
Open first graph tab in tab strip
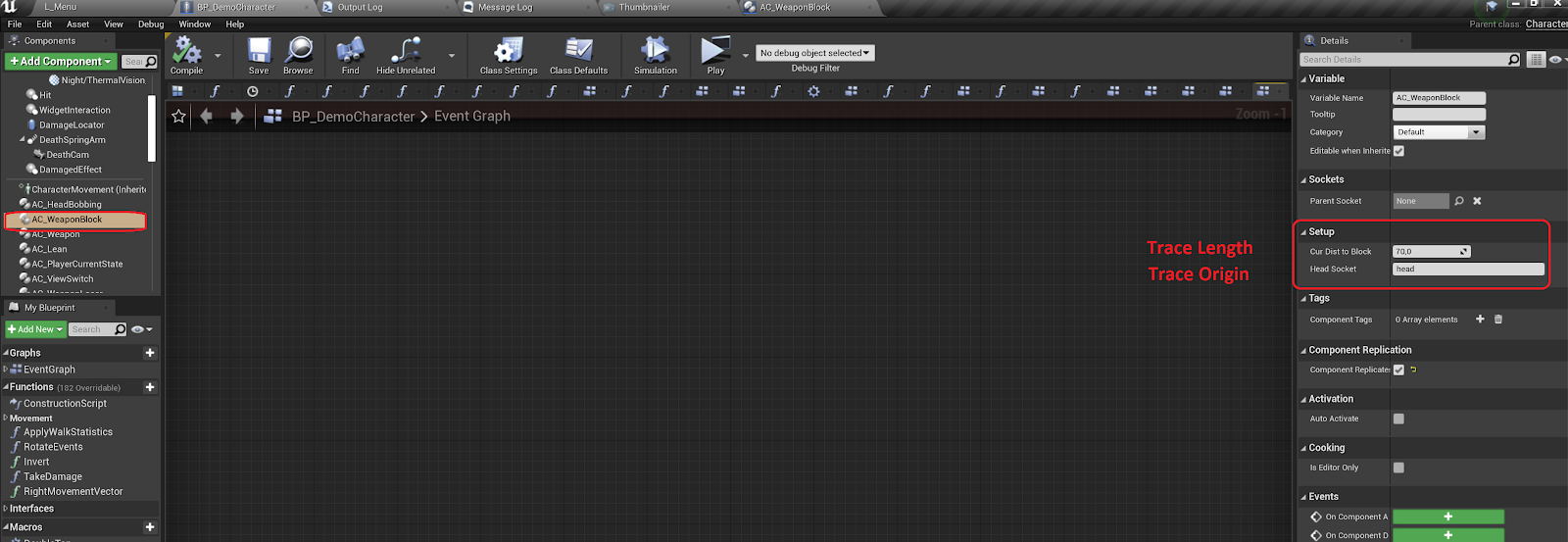click(x=177, y=91)
